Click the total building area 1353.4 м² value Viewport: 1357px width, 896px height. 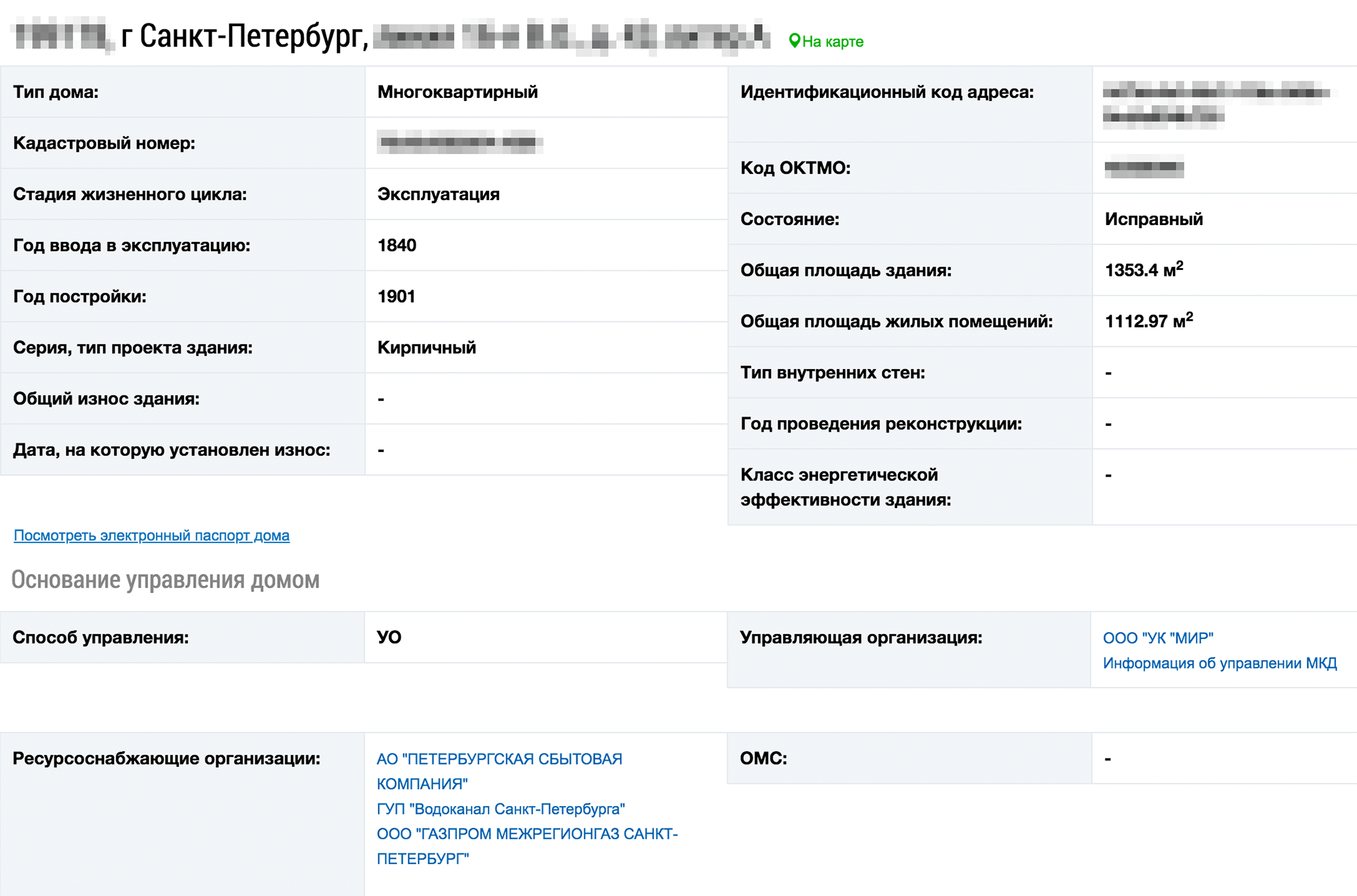click(1144, 269)
